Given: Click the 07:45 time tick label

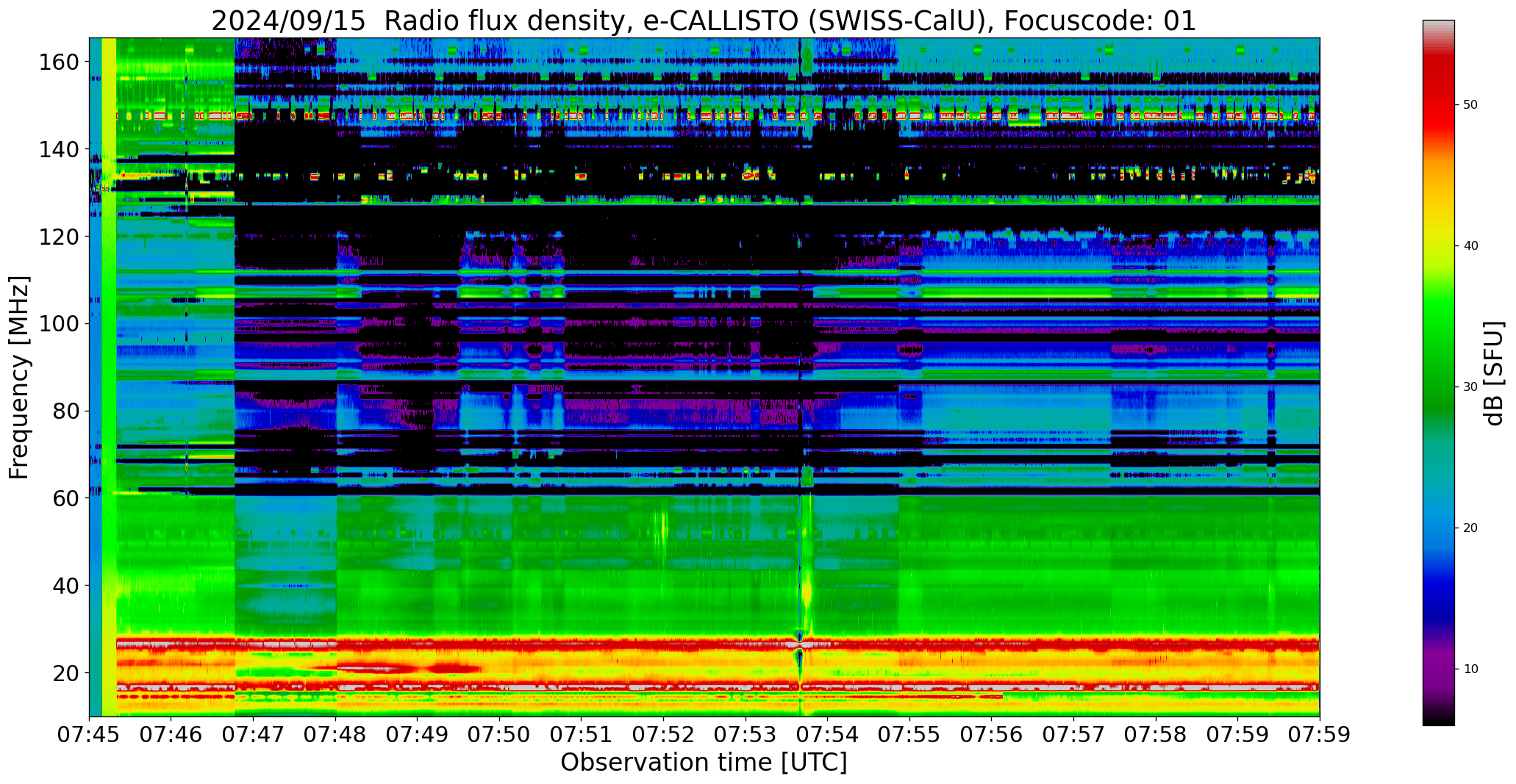Looking at the screenshot, I should tap(90, 734).
